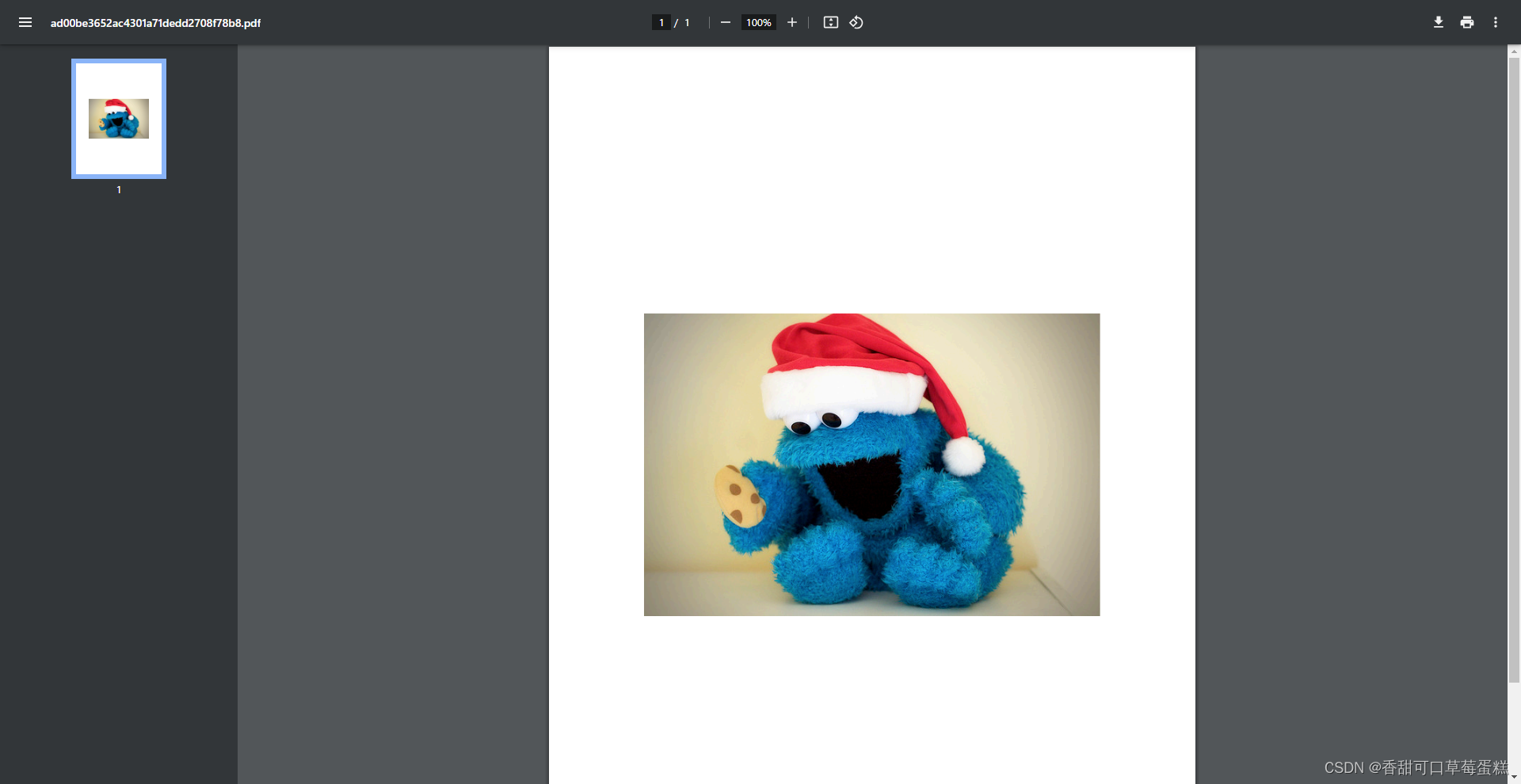This screenshot has width=1521, height=784.
Task: Click the PDF file name title
Action: pos(155,23)
